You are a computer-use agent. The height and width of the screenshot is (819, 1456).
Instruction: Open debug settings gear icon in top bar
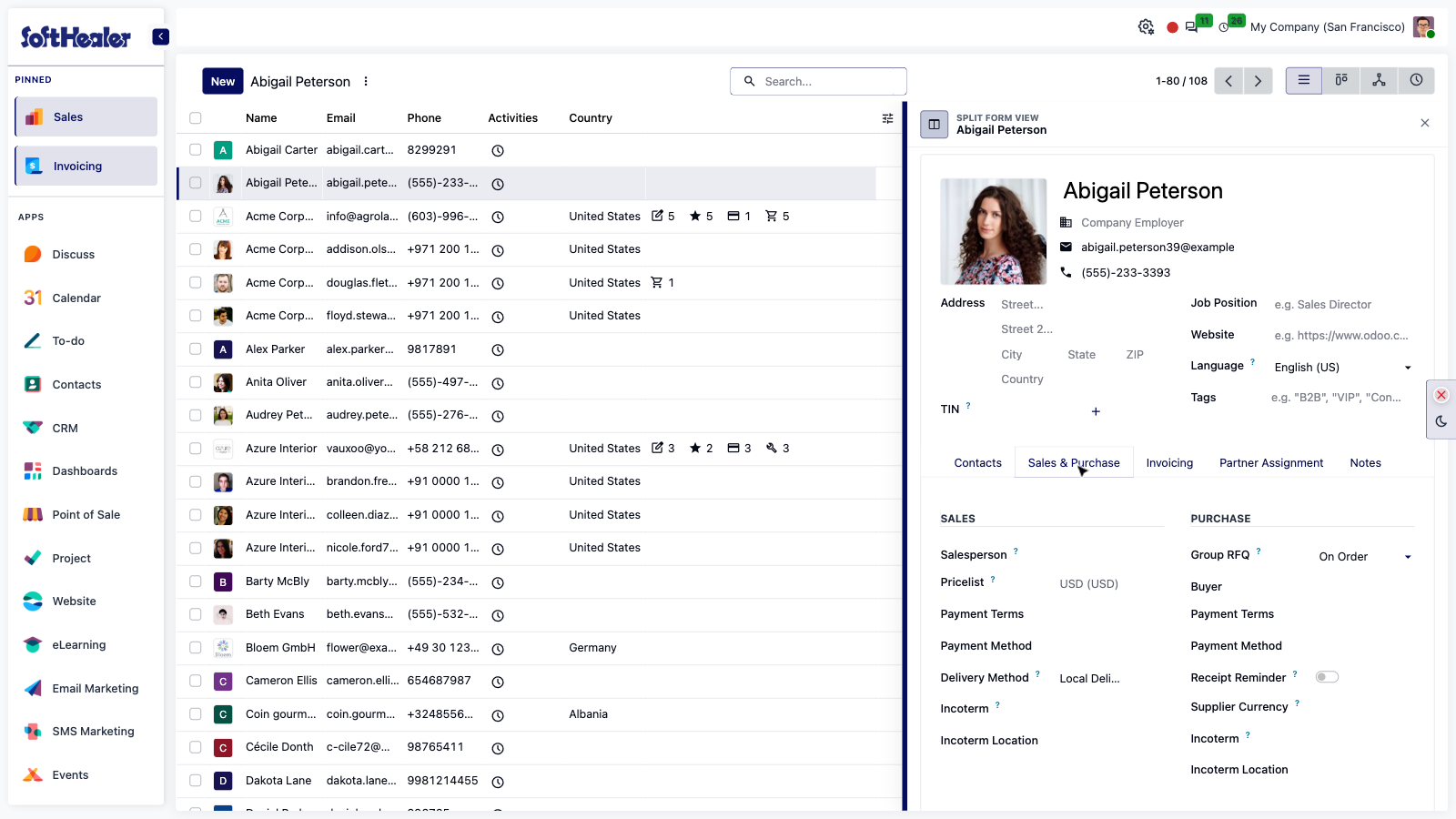[x=1146, y=27]
